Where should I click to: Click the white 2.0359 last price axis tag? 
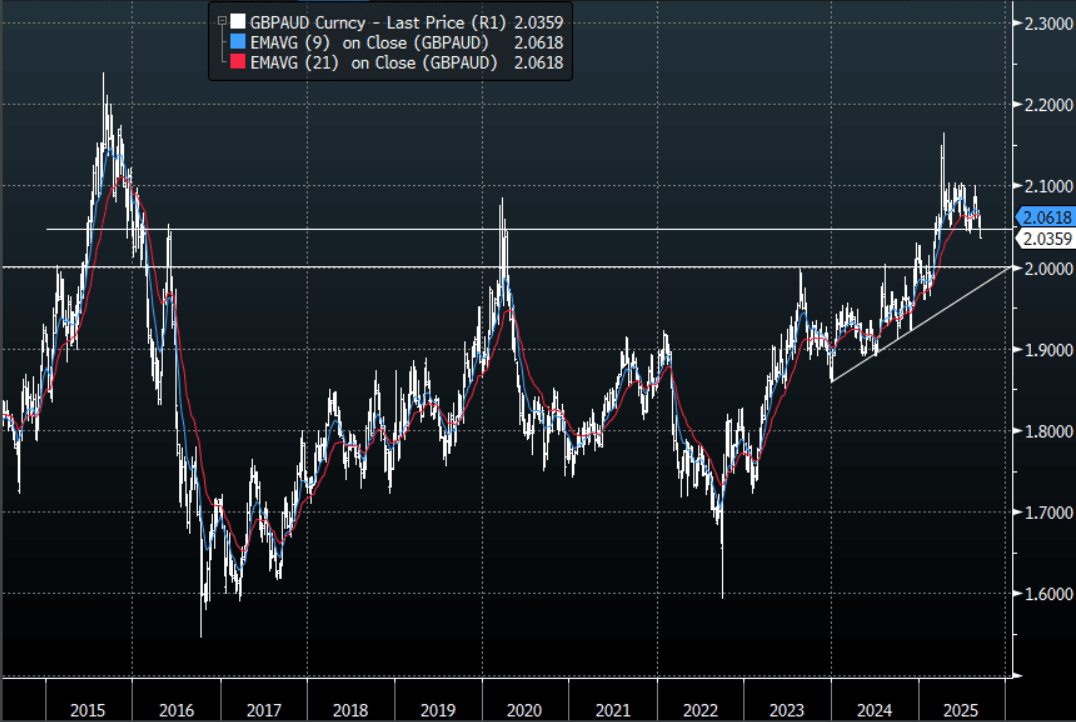1047,239
